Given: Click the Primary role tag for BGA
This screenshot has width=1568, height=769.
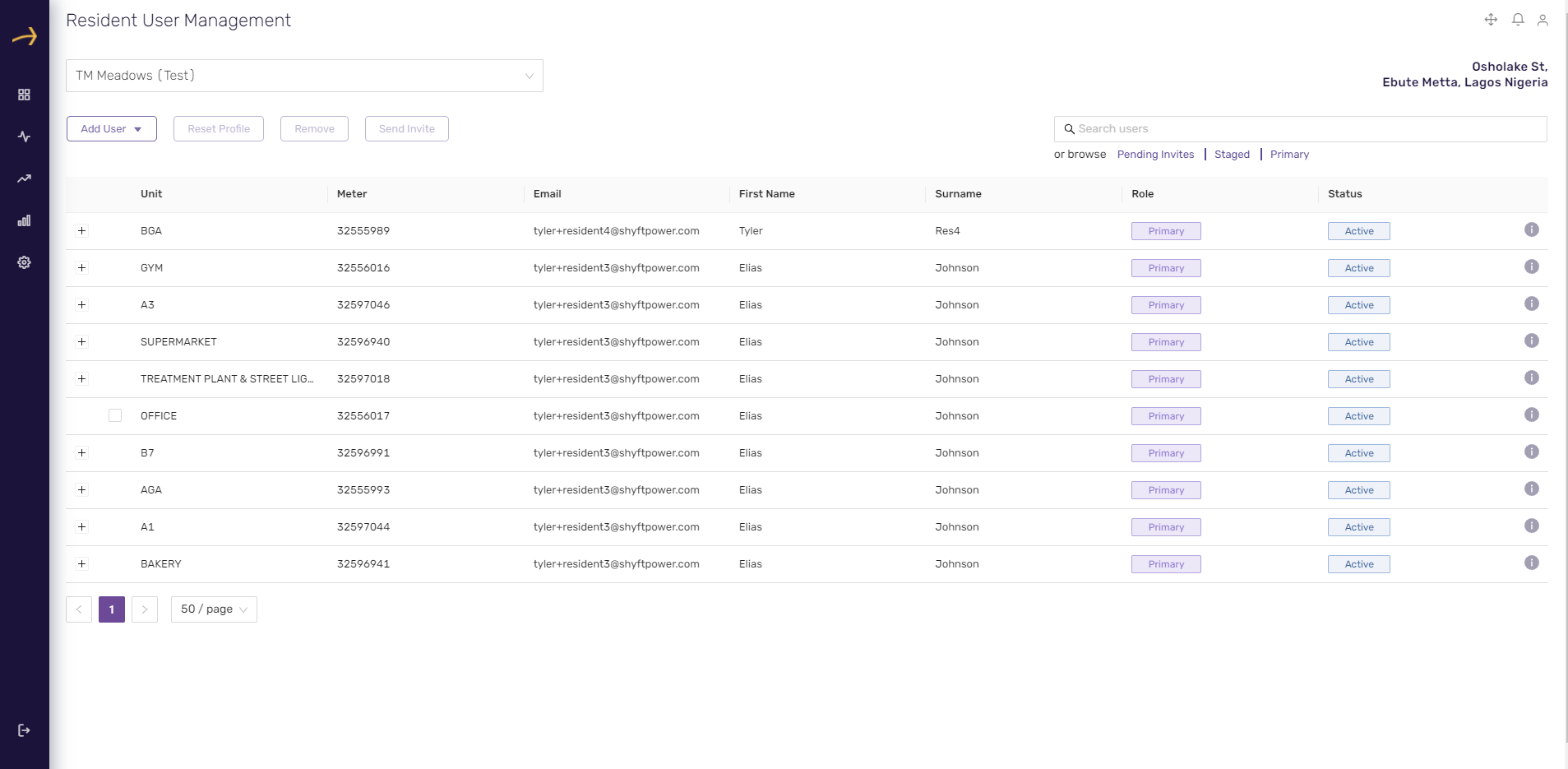Looking at the screenshot, I should [x=1166, y=231].
